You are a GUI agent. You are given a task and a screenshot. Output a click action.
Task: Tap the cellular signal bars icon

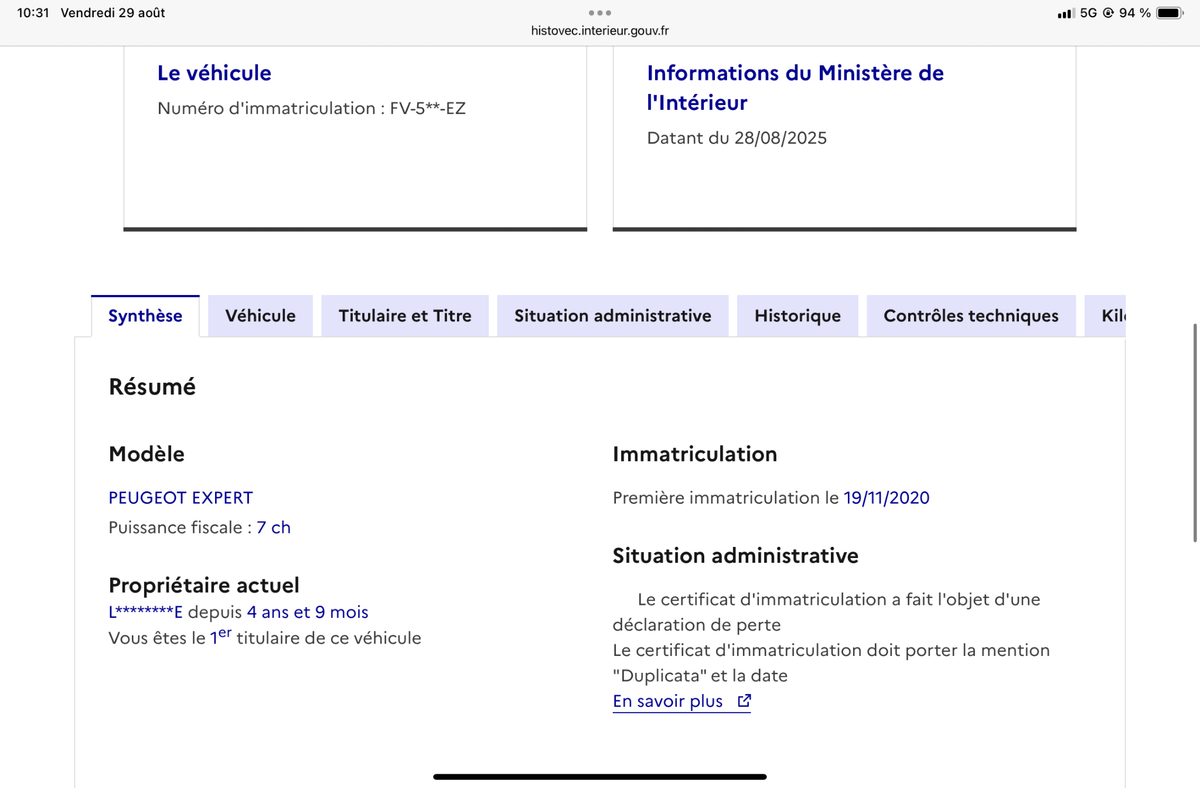tap(1066, 13)
